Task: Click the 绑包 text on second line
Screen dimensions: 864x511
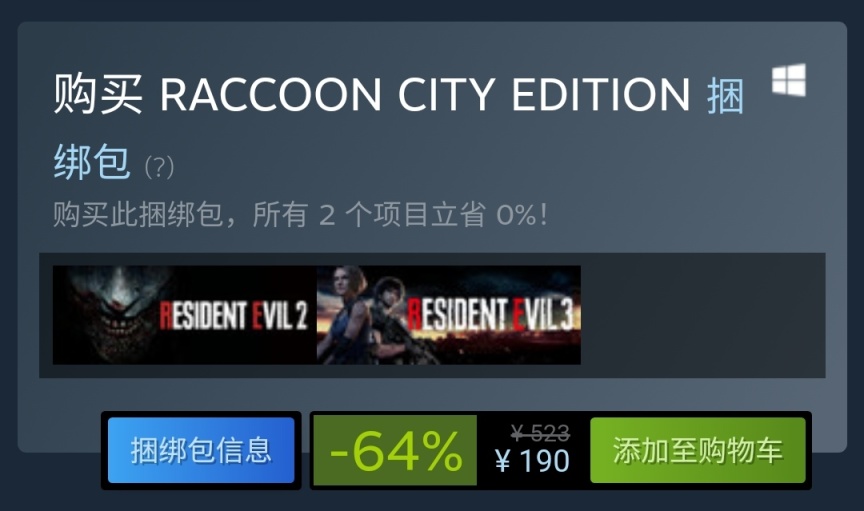Action: (92, 162)
